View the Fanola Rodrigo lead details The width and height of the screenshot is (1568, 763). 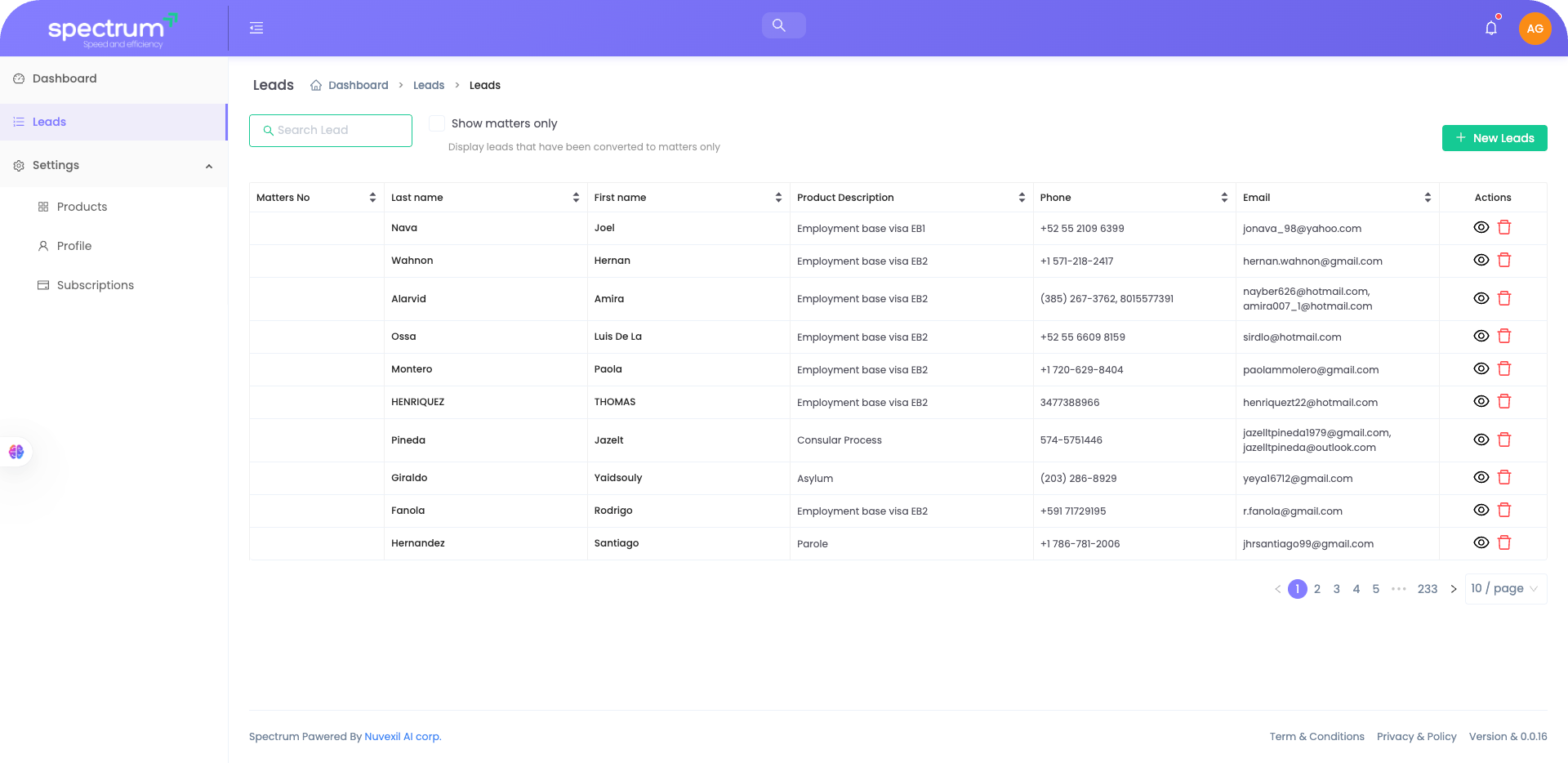[1481, 510]
